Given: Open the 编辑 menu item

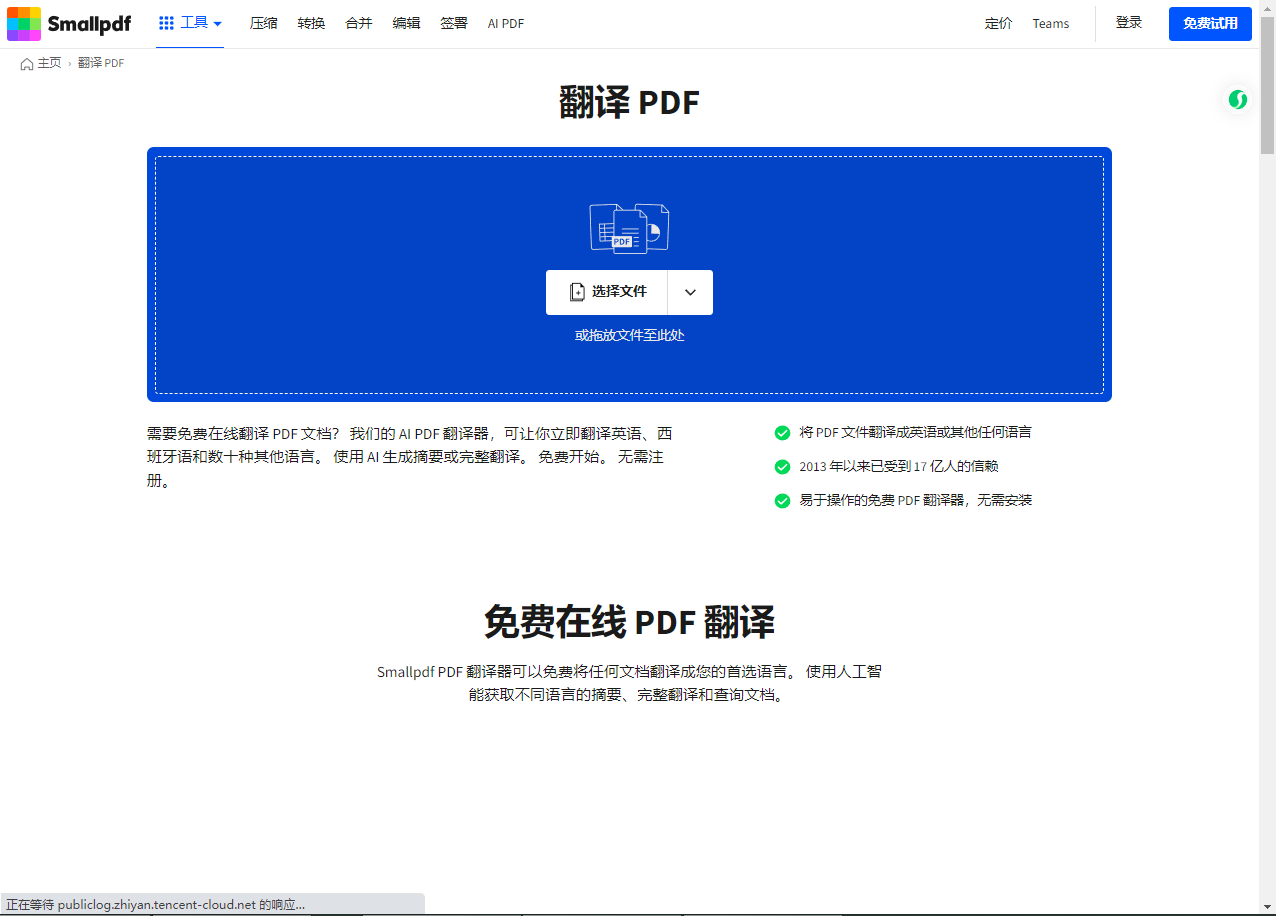Looking at the screenshot, I should (x=406, y=23).
